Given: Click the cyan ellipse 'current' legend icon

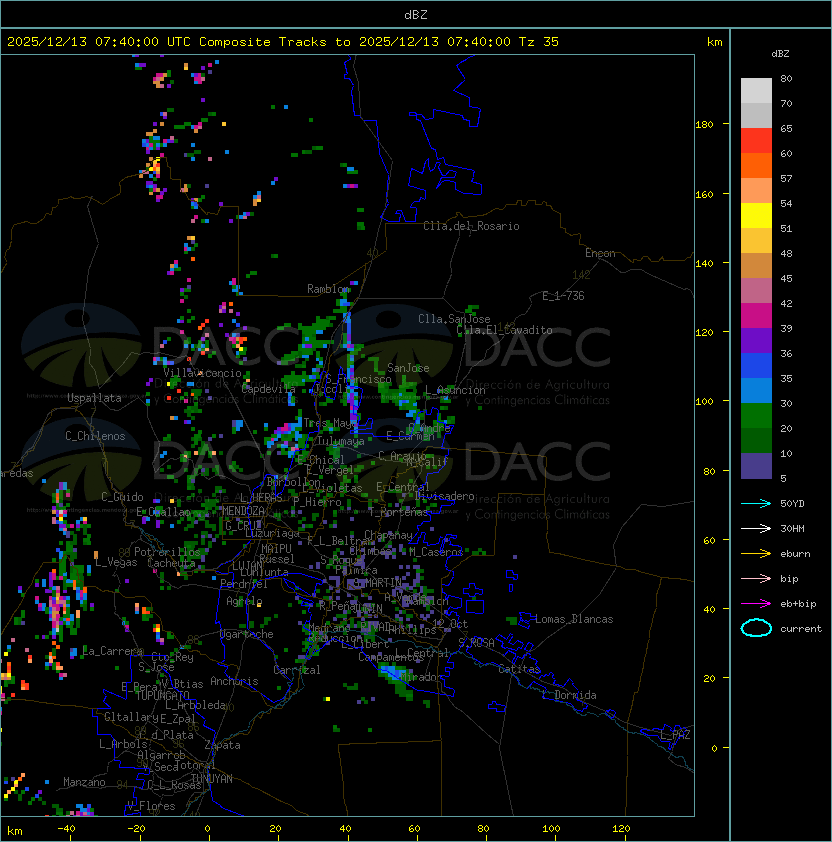Looking at the screenshot, I should click(x=756, y=628).
